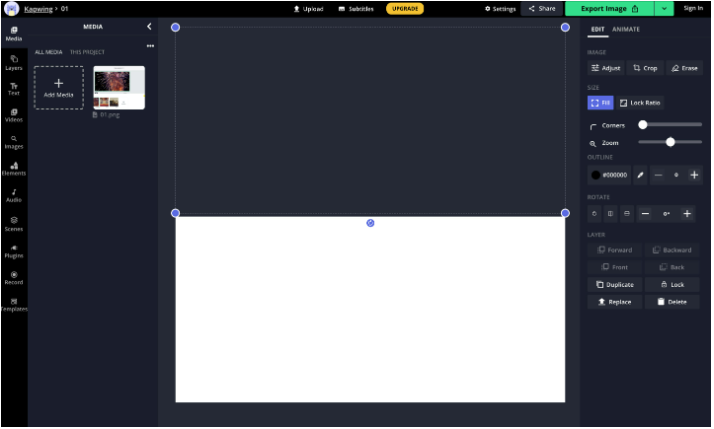Decrease rotation angle with minus

[x=645, y=214]
